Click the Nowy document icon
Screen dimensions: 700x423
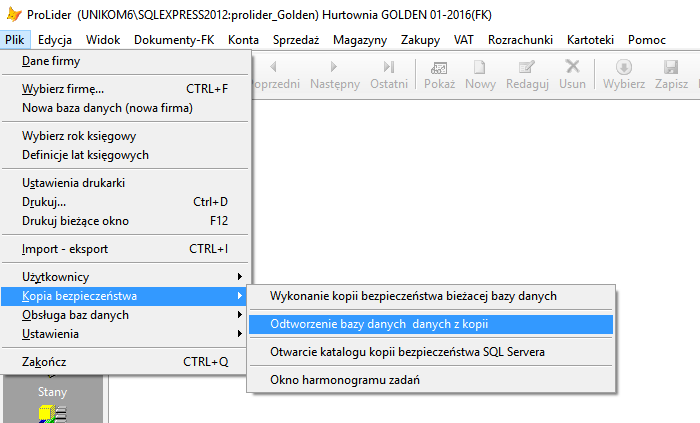(479, 67)
